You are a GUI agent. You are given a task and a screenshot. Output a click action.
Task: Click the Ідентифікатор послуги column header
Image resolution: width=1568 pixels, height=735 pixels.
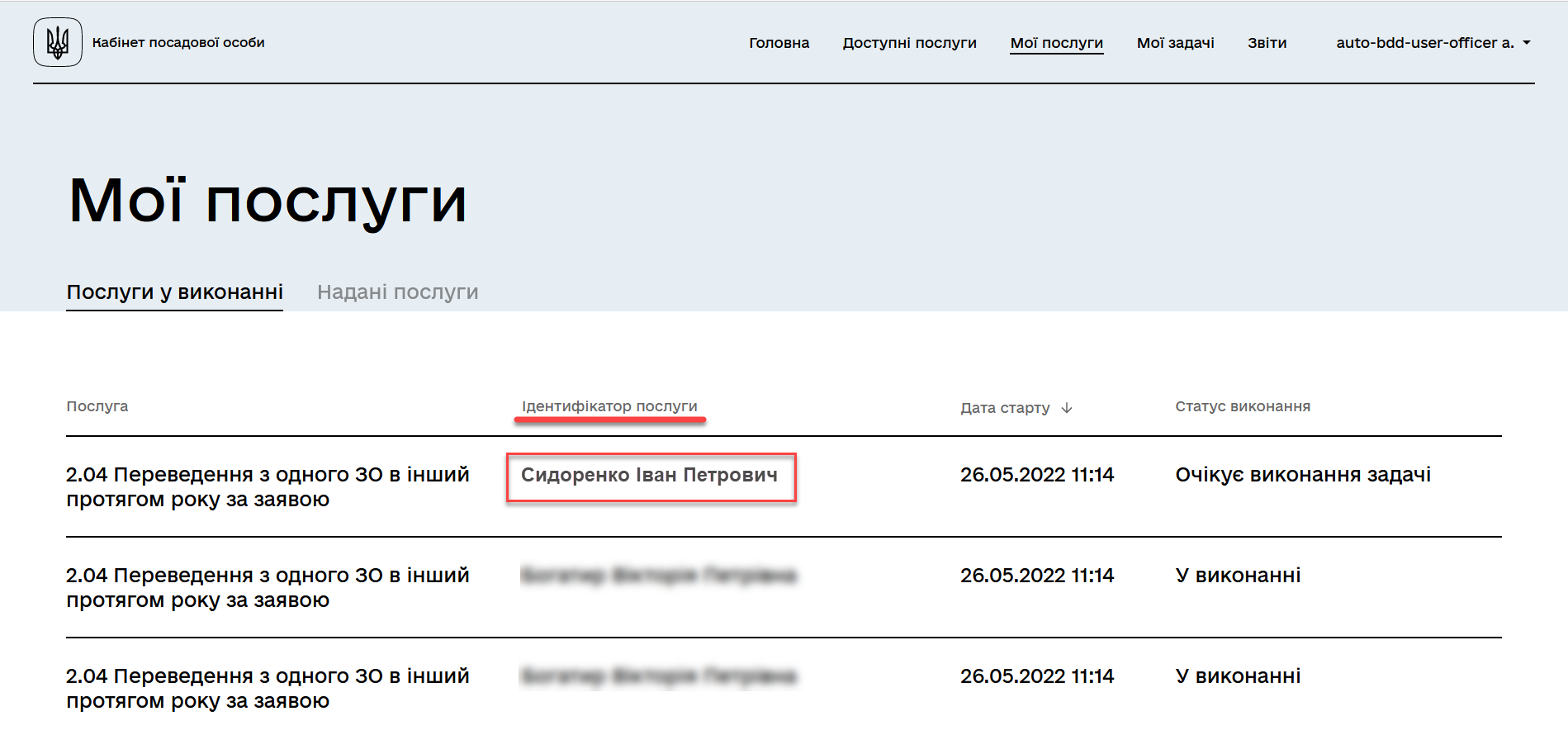[x=609, y=406]
